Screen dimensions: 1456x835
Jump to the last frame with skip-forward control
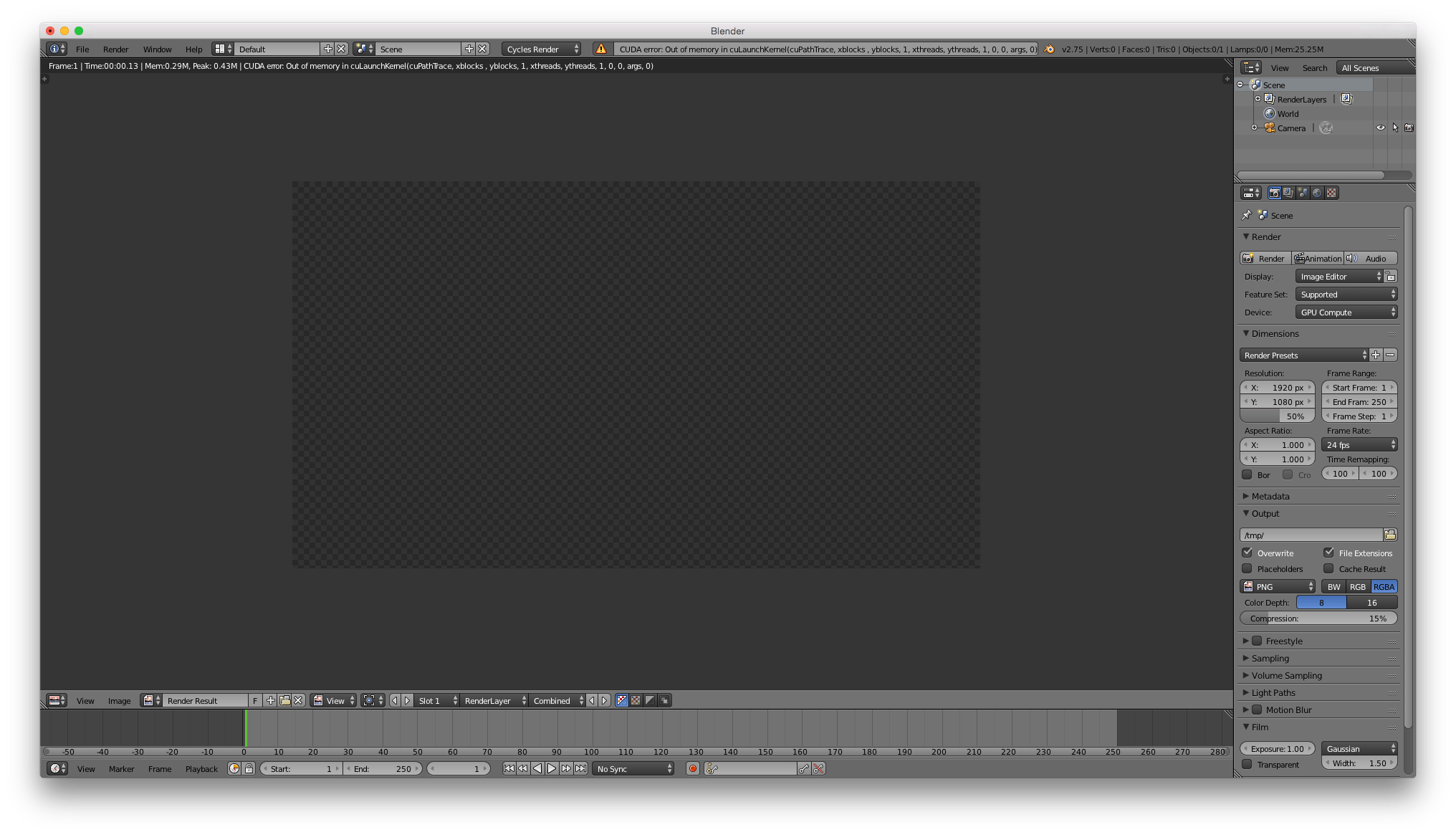pos(581,768)
